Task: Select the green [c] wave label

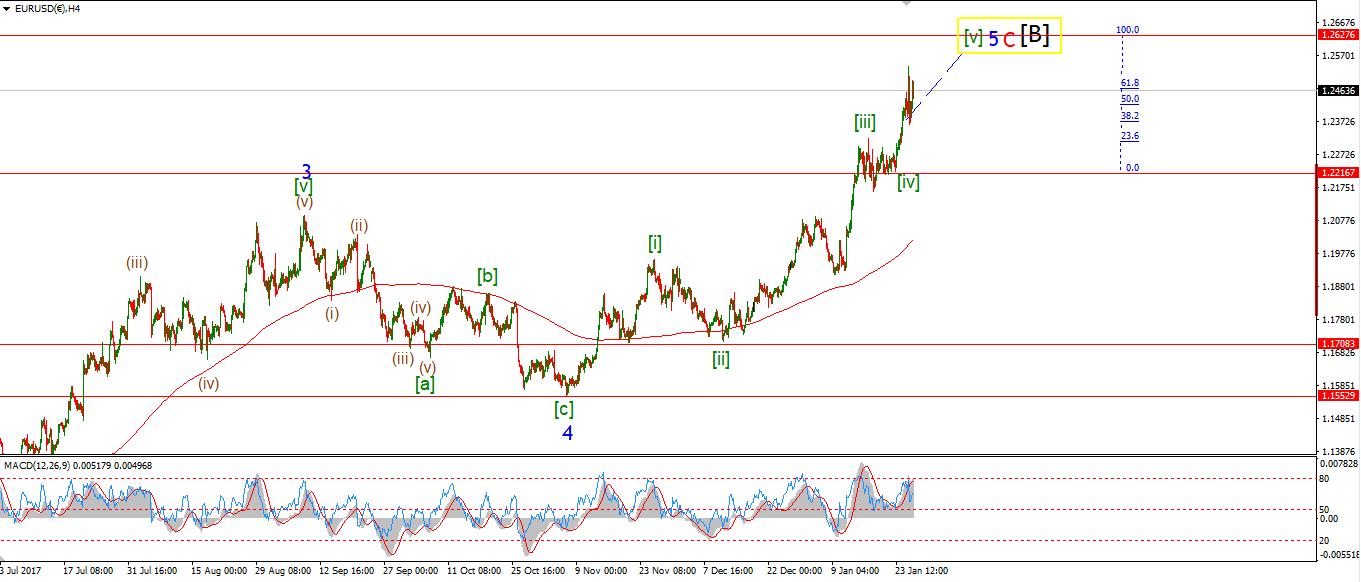Action: 564,408
